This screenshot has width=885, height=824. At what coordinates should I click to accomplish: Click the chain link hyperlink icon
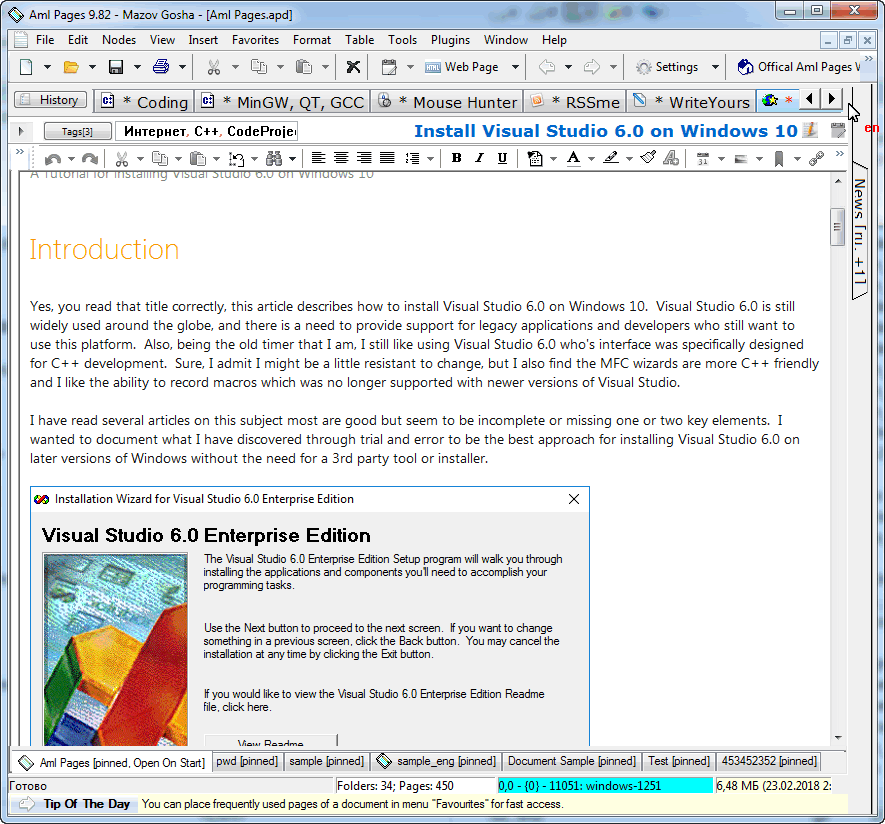(x=816, y=159)
